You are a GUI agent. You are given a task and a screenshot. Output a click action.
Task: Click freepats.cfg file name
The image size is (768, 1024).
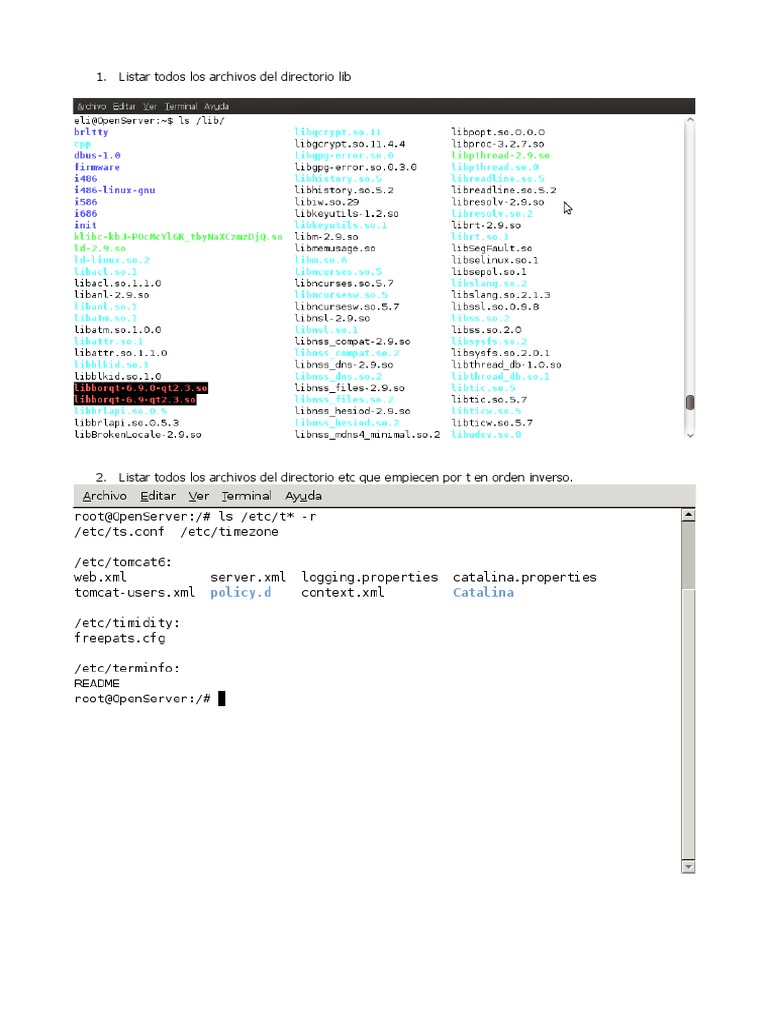120,638
